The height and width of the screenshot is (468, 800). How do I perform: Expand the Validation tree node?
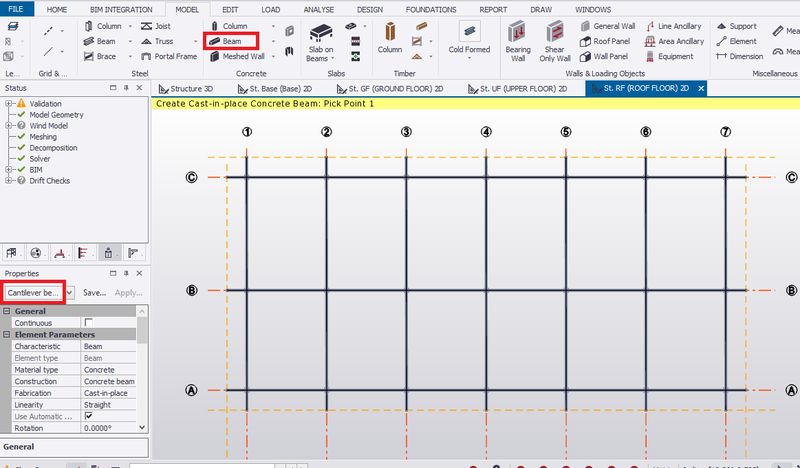9,104
